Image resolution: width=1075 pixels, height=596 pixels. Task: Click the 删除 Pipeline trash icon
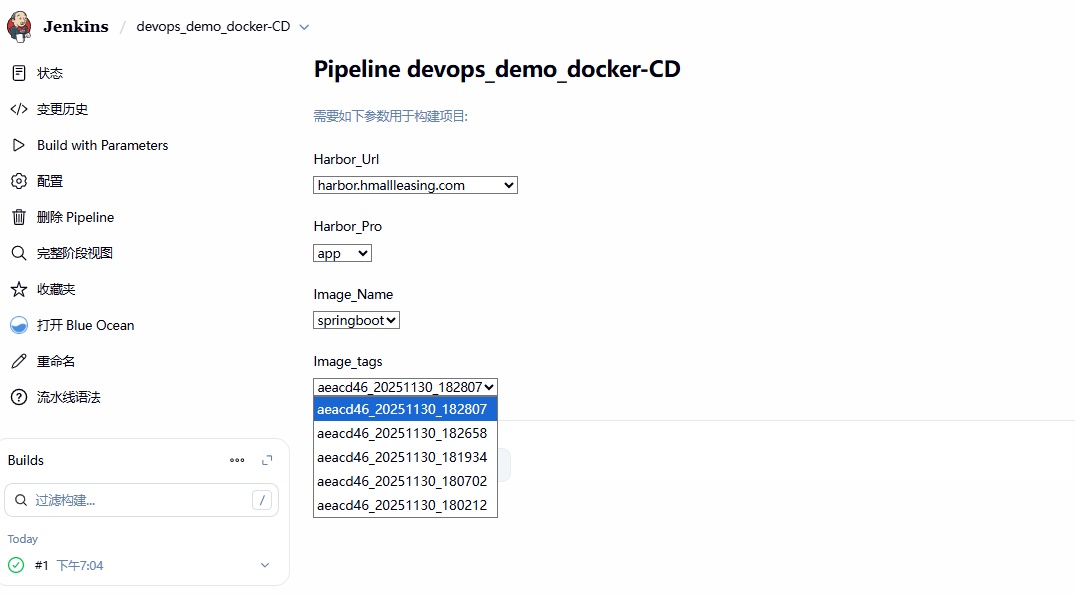(18, 217)
